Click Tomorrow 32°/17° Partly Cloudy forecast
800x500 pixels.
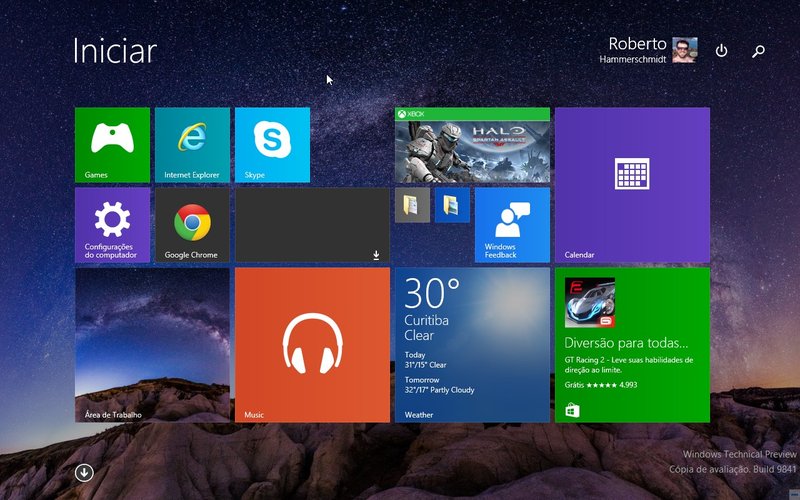point(439,385)
